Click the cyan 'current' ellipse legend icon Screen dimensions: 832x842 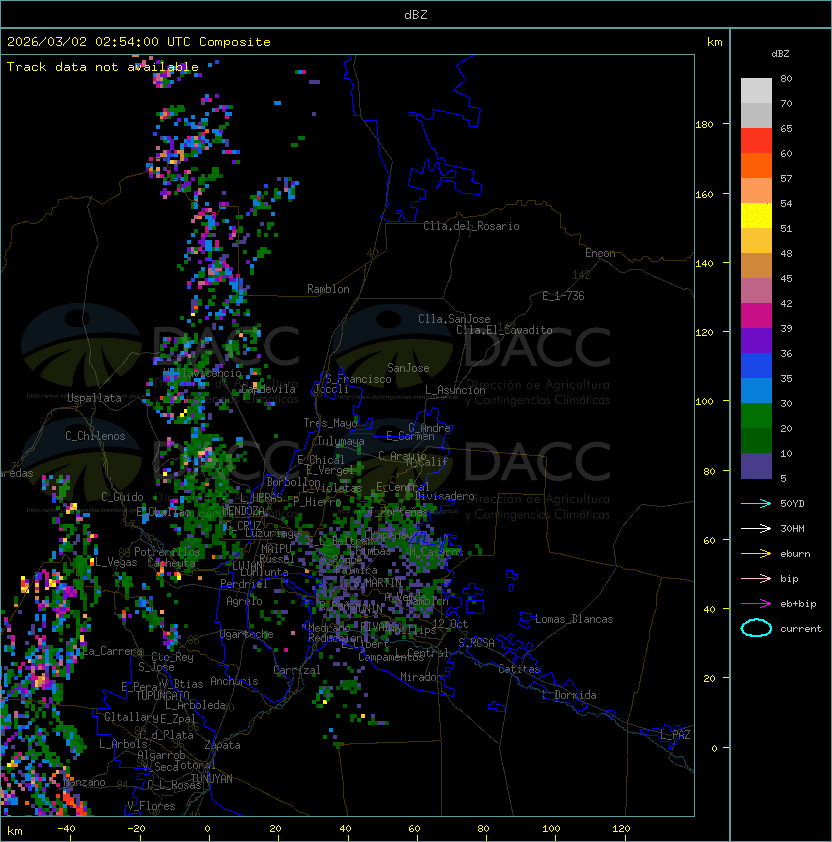tap(756, 628)
